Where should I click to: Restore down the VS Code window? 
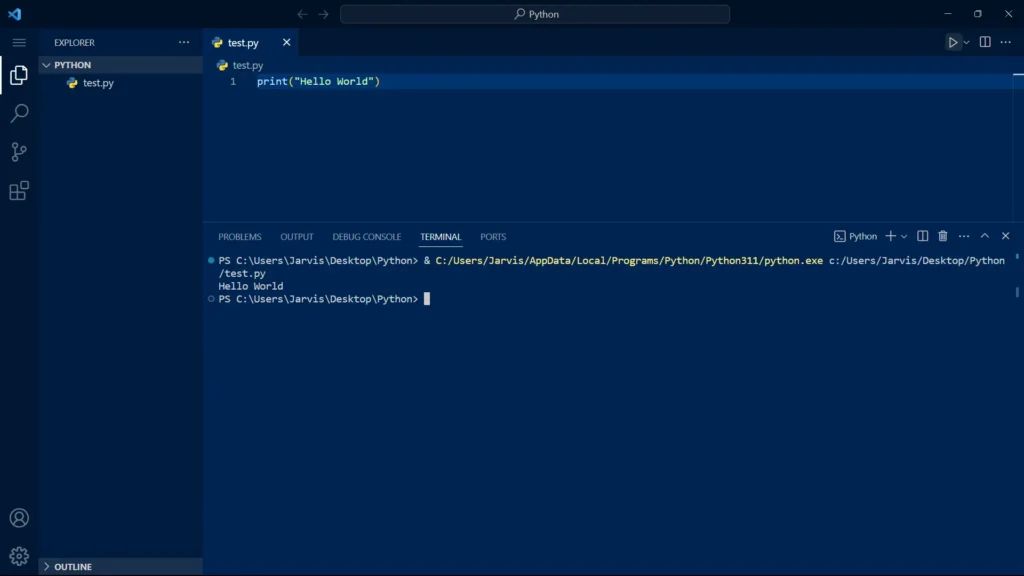coord(978,14)
